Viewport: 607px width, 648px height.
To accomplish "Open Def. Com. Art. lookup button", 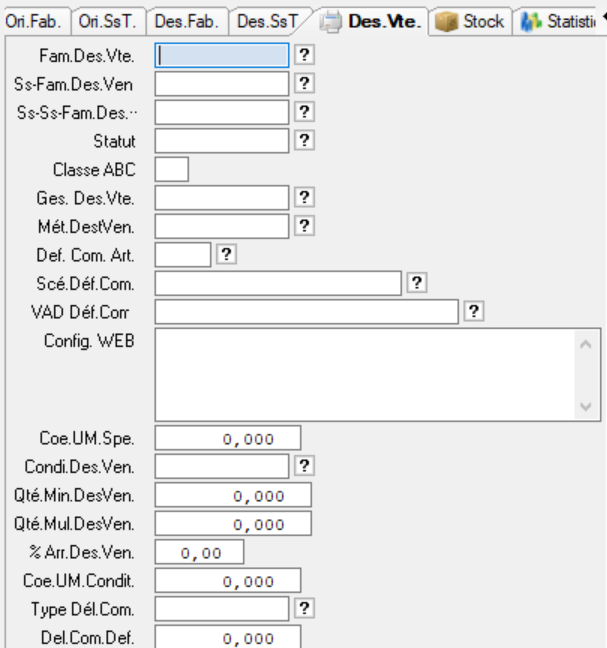I will point(227,254).
